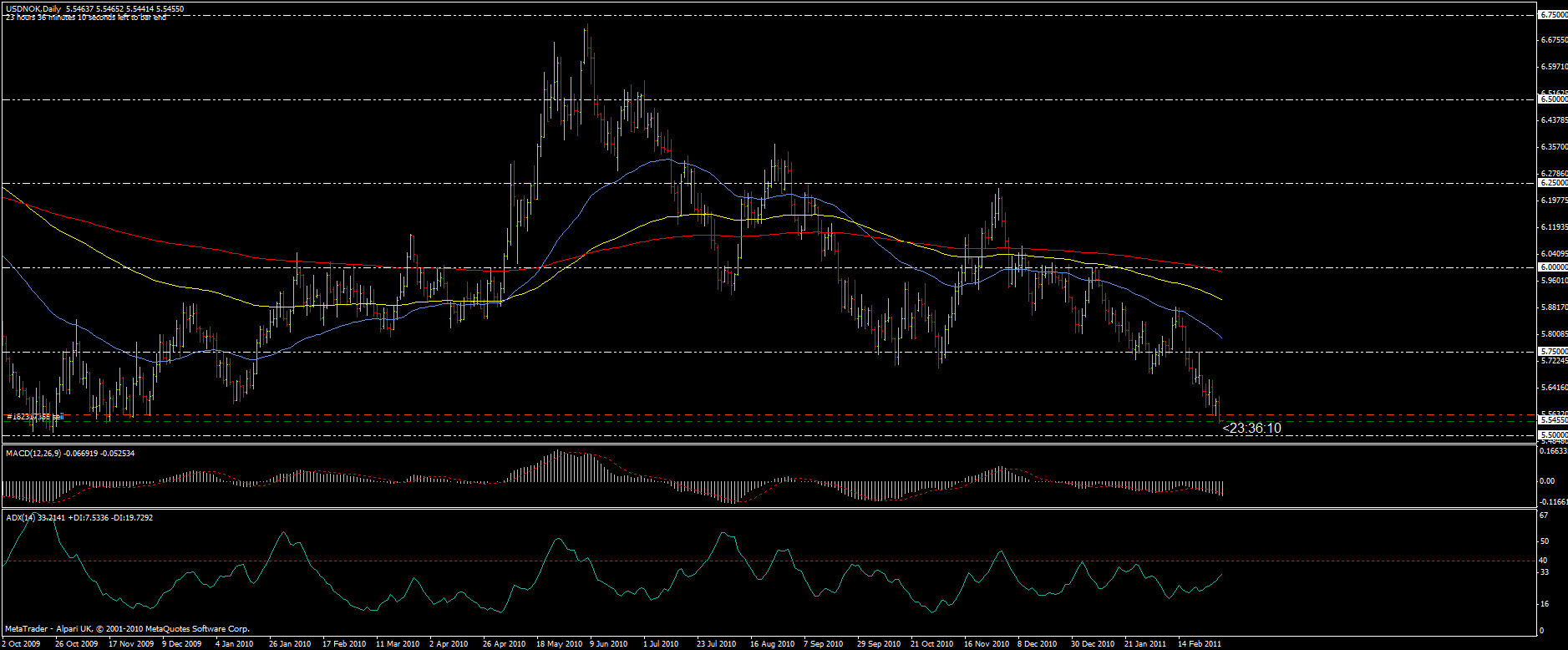This screenshot has width=1568, height=650.
Task: Click the 18 May 2010 date label
Action: click(559, 644)
